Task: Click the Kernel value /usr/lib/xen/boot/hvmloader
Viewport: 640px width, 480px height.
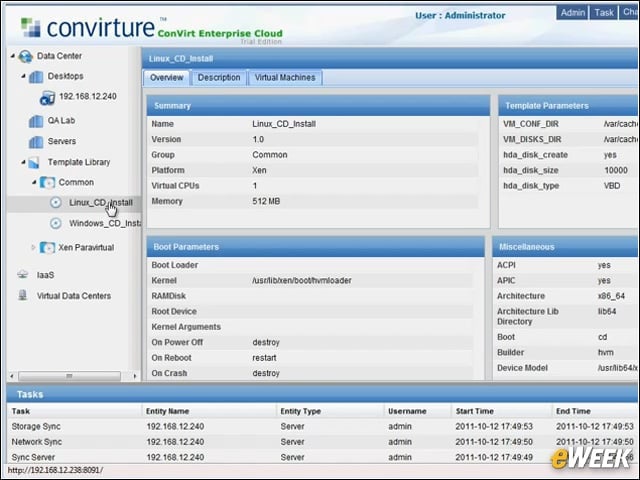Action: coord(302,280)
